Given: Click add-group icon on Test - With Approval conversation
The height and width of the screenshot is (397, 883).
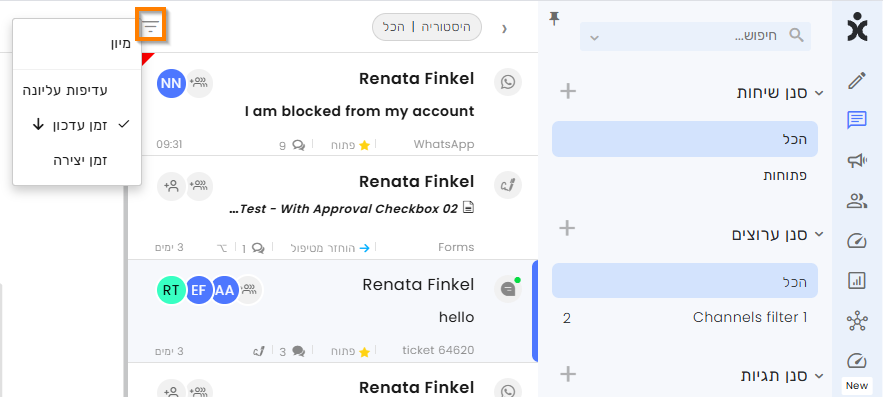Looking at the screenshot, I should (x=199, y=185).
